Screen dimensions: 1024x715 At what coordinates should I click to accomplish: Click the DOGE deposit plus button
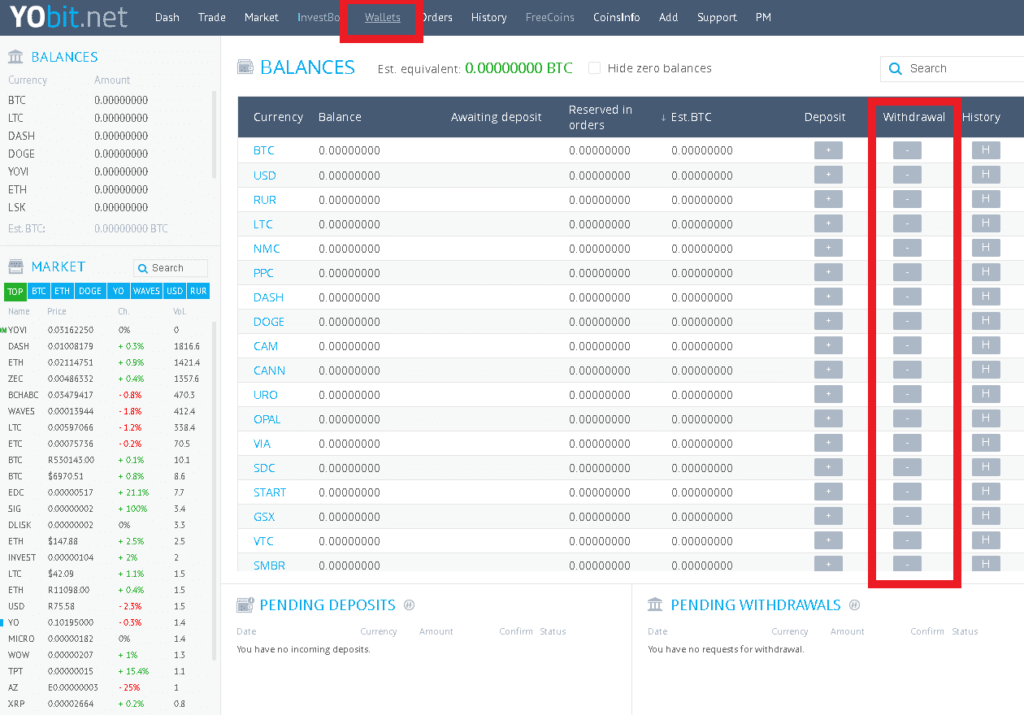(828, 321)
